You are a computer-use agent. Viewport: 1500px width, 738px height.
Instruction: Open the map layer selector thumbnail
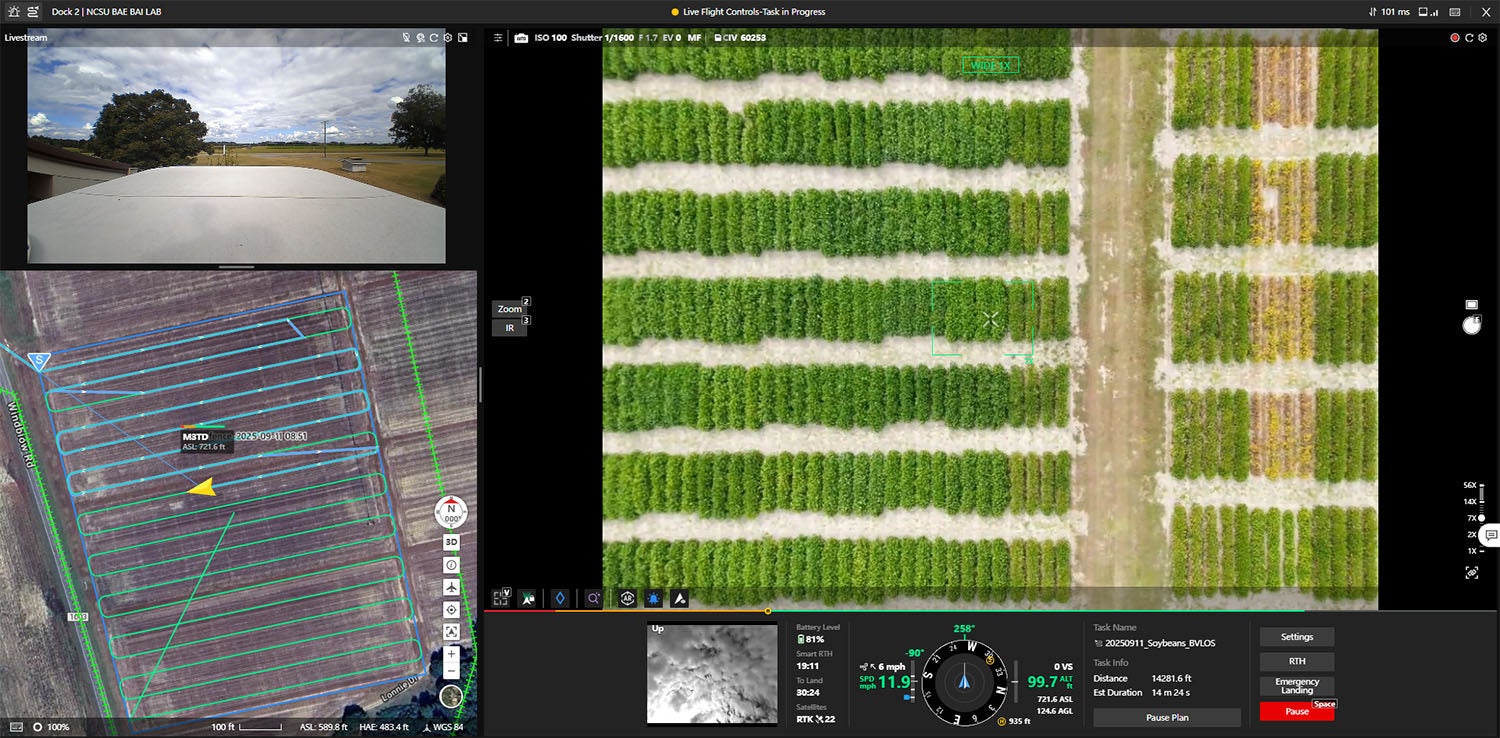pyautogui.click(x=451, y=696)
